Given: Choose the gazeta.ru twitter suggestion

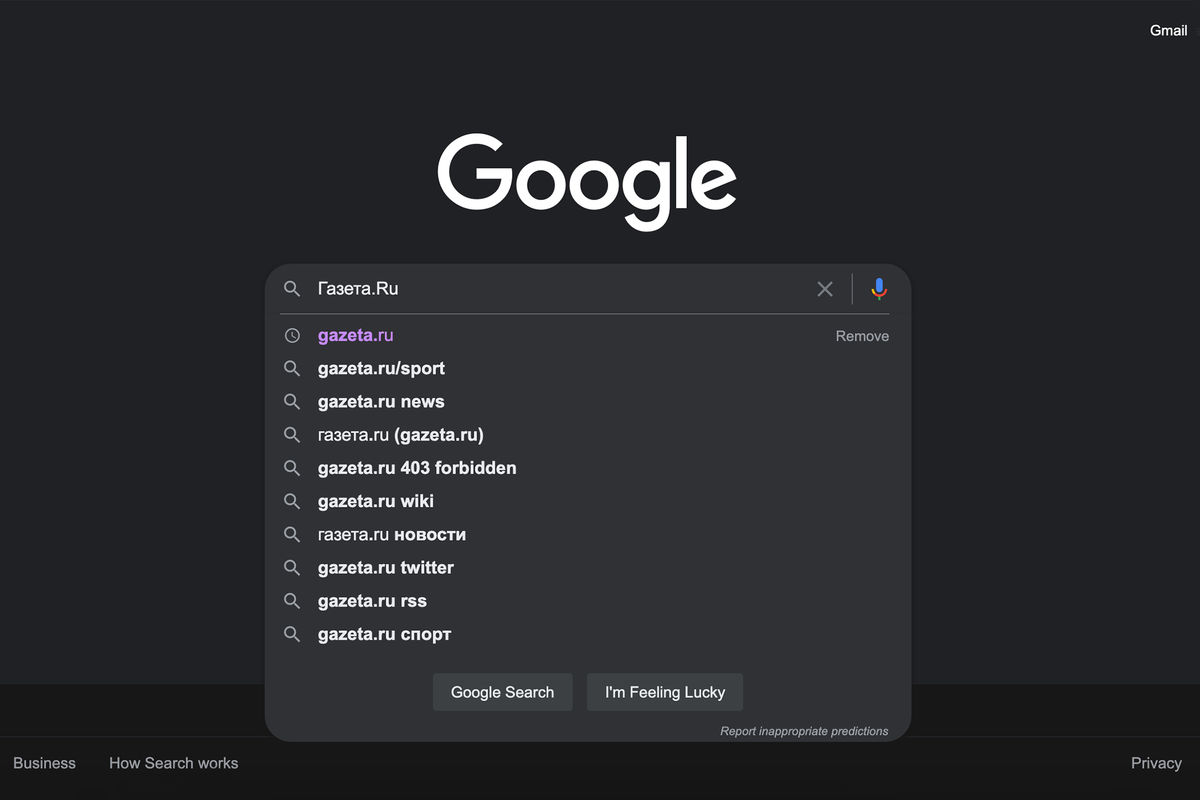Looking at the screenshot, I should [x=386, y=568].
